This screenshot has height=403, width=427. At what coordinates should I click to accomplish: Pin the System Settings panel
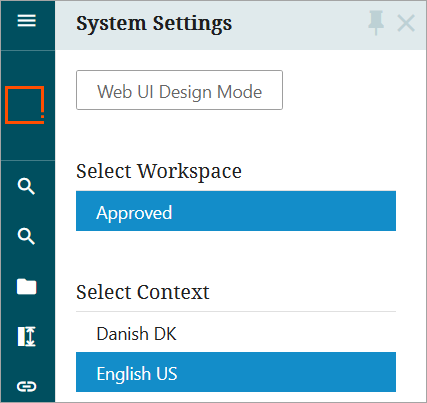tap(376, 23)
